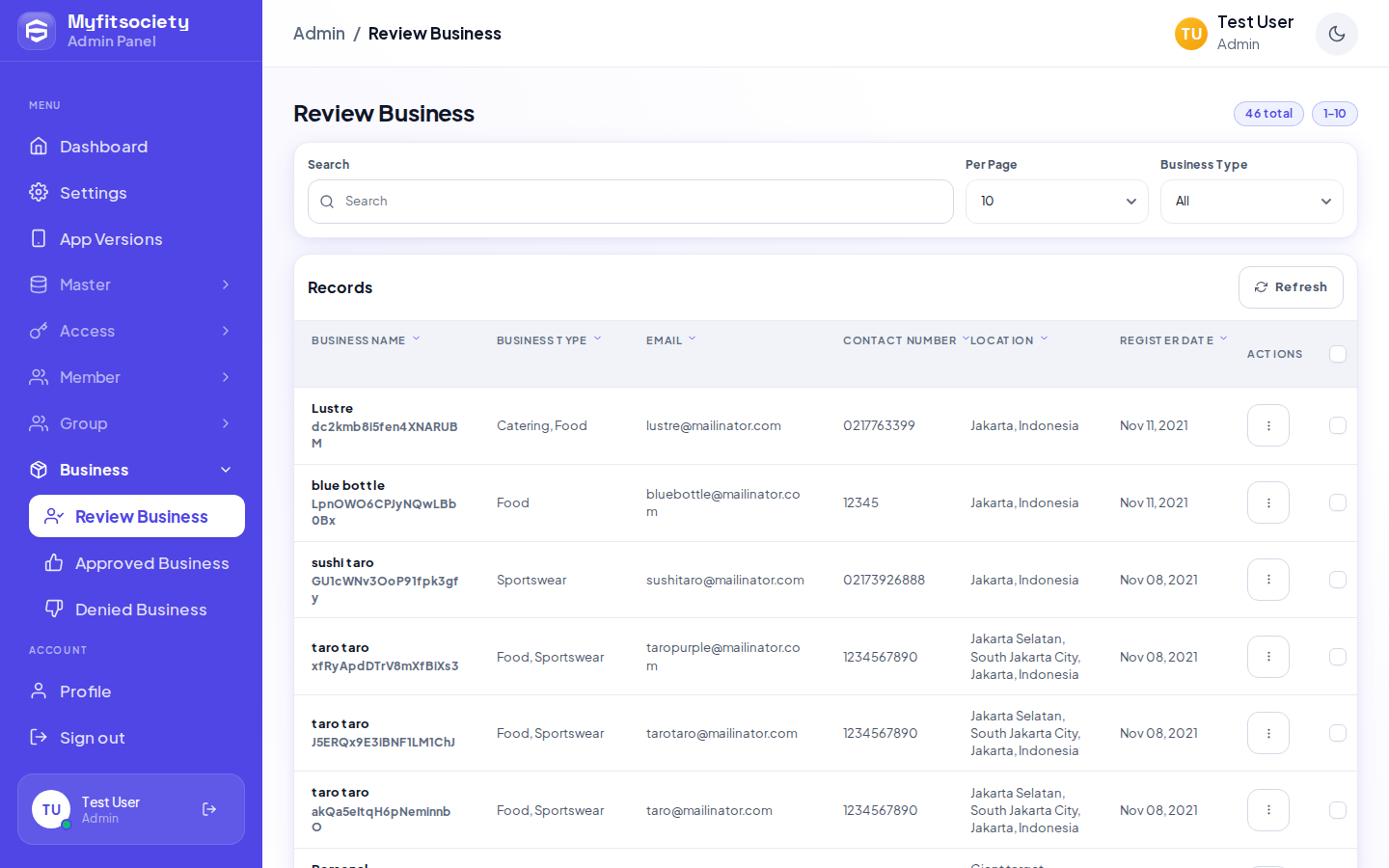
Task: Tick the checkbox for blue bottle row
Action: [1338, 502]
